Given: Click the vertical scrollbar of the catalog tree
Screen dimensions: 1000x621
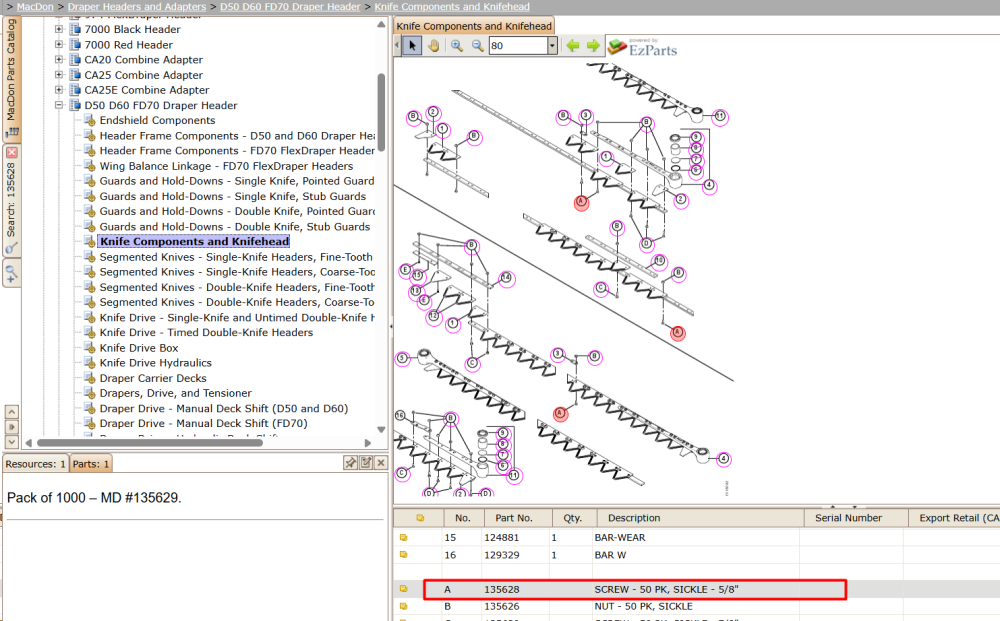Looking at the screenshot, I should pyautogui.click(x=381, y=112).
